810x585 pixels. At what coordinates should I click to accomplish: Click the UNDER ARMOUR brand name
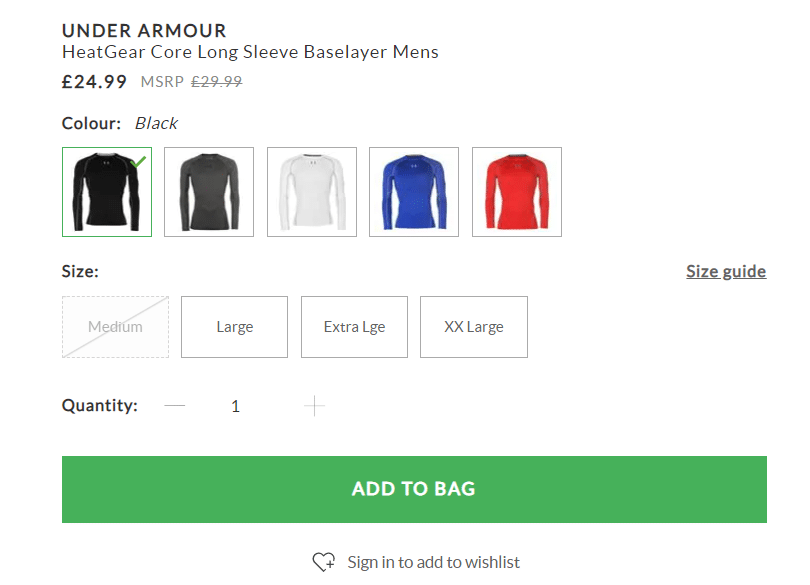pos(143,30)
